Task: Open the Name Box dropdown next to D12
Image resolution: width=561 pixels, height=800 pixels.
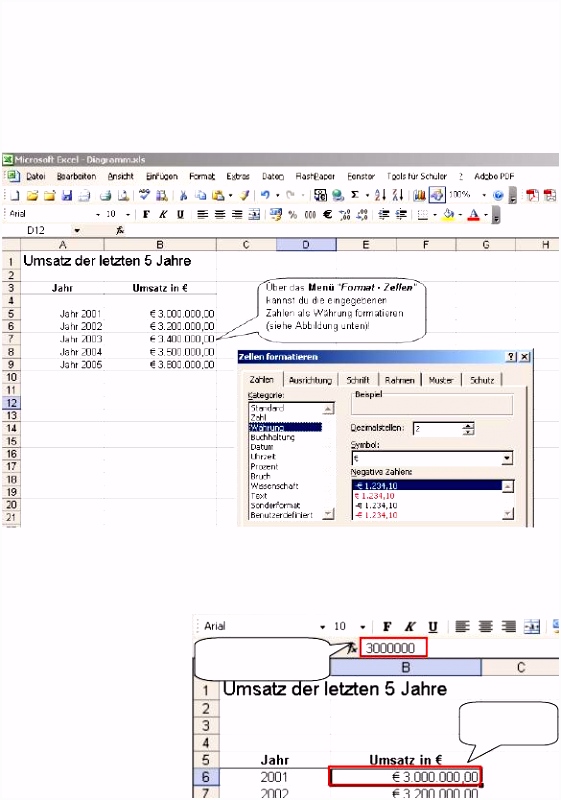Action: (76, 231)
